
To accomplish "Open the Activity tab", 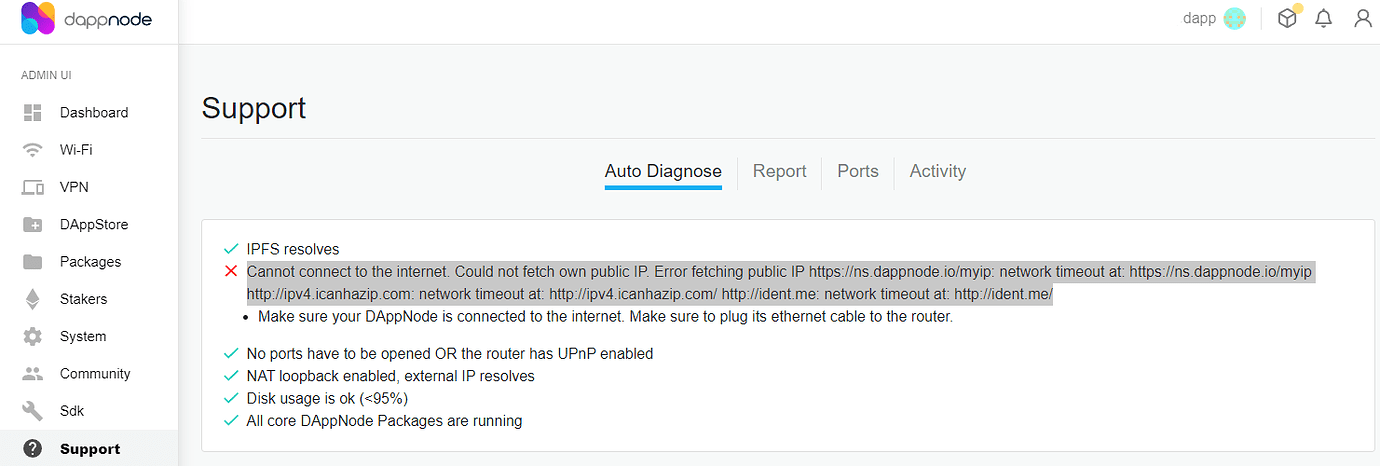I will 937,171.
